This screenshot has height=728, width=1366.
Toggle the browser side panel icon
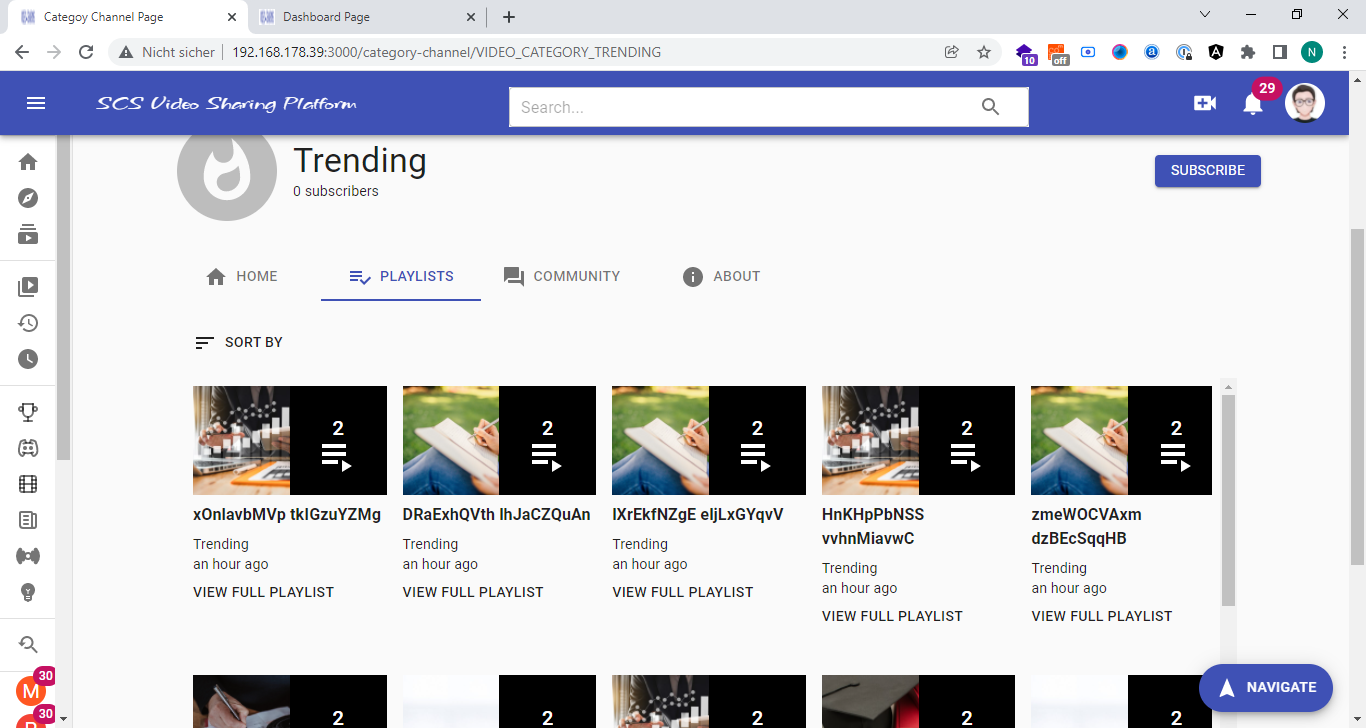(1279, 52)
